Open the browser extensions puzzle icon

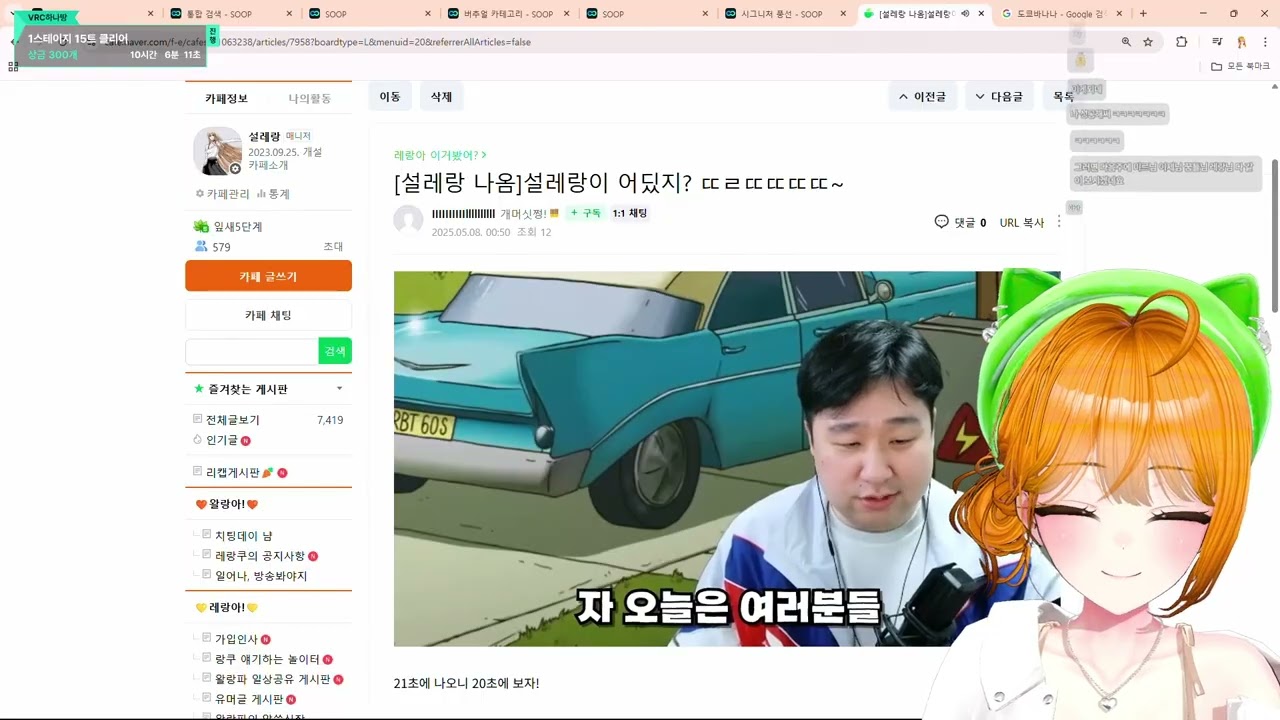[1182, 42]
